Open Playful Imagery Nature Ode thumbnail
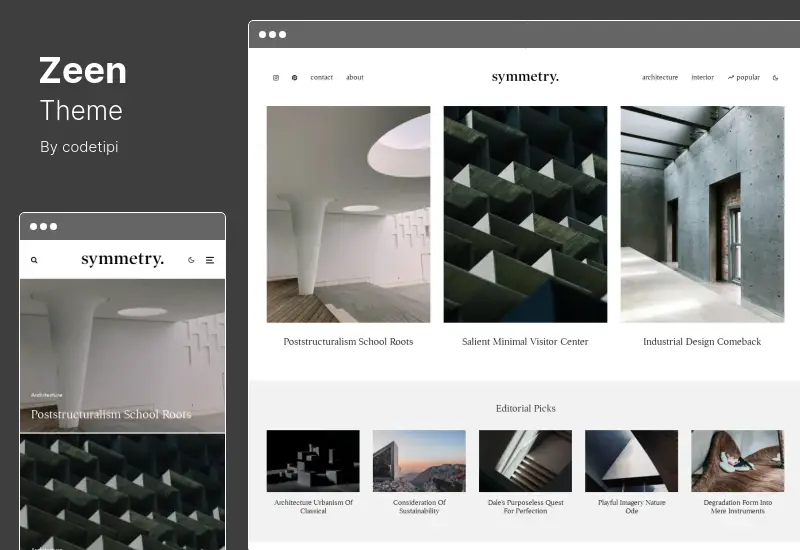This screenshot has height=550, width=800. (x=632, y=461)
